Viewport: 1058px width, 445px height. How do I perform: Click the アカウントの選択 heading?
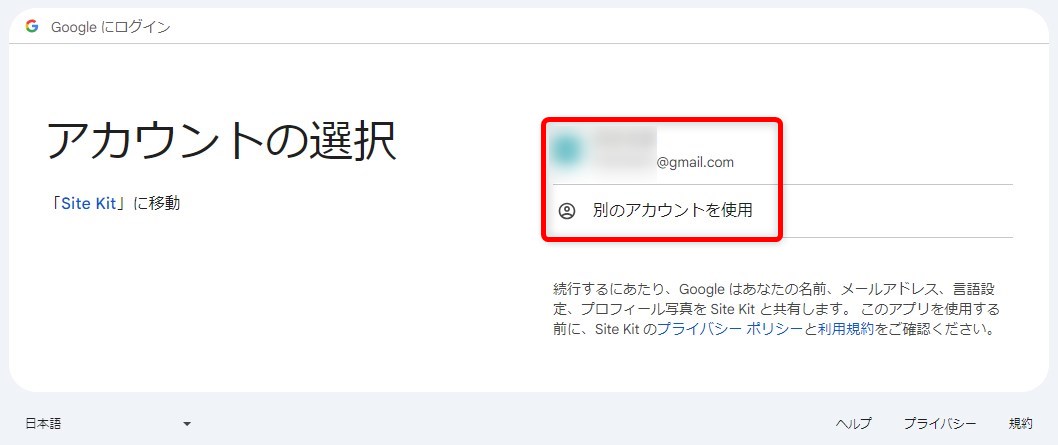click(x=221, y=142)
